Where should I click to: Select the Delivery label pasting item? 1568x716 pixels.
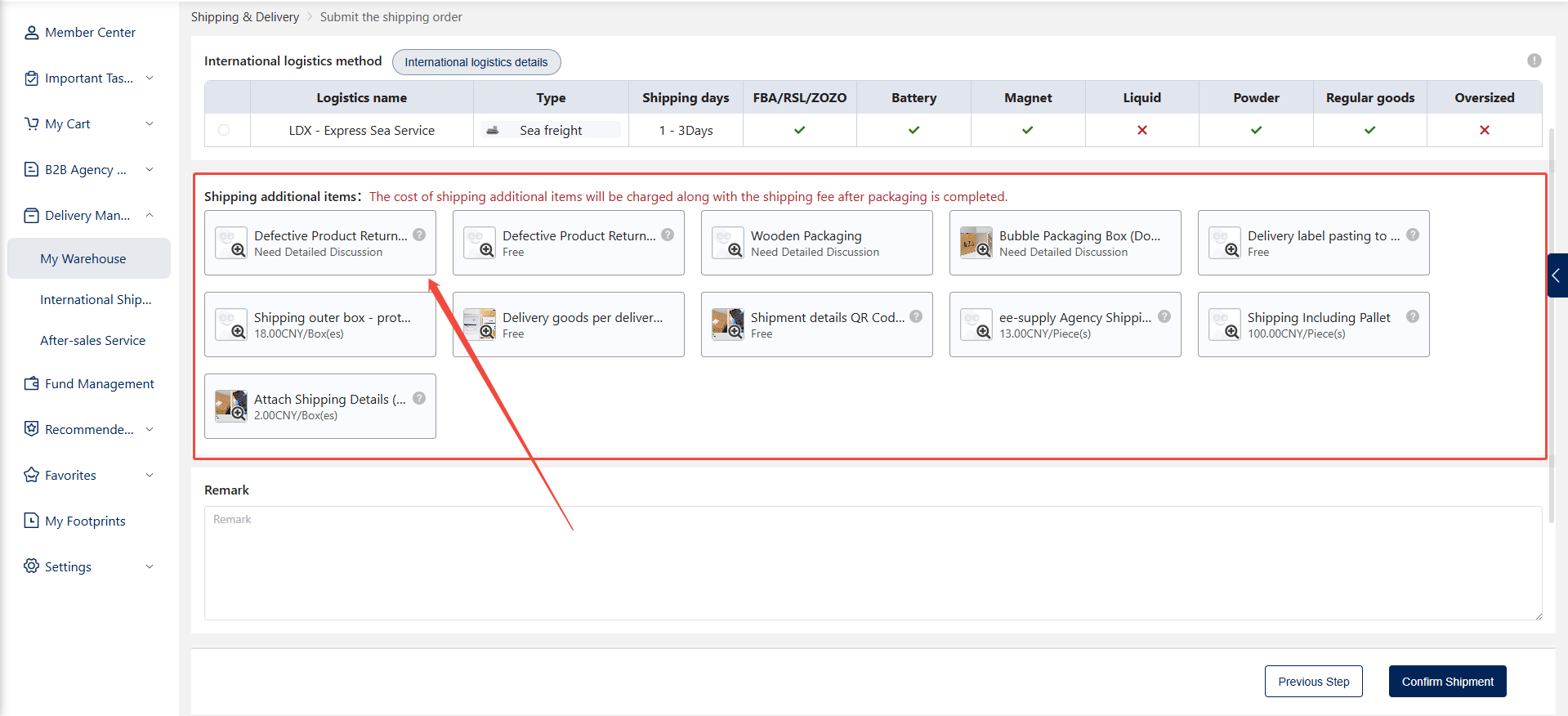(1313, 243)
